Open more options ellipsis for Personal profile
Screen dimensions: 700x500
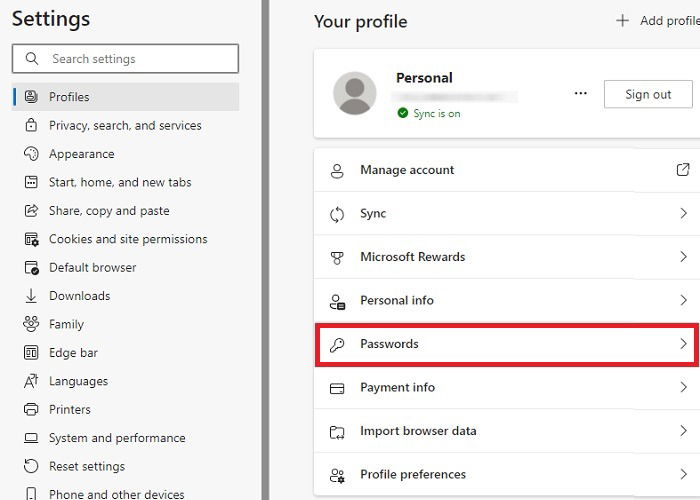[581, 94]
